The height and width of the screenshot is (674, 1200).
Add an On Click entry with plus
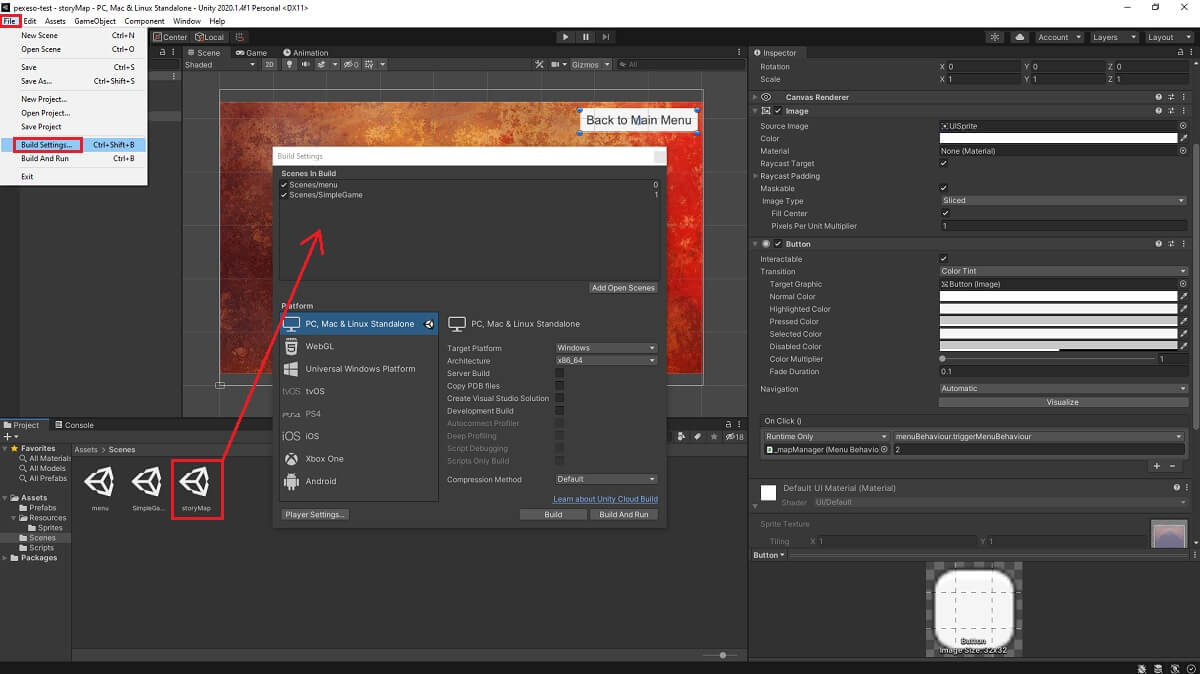[1157, 466]
